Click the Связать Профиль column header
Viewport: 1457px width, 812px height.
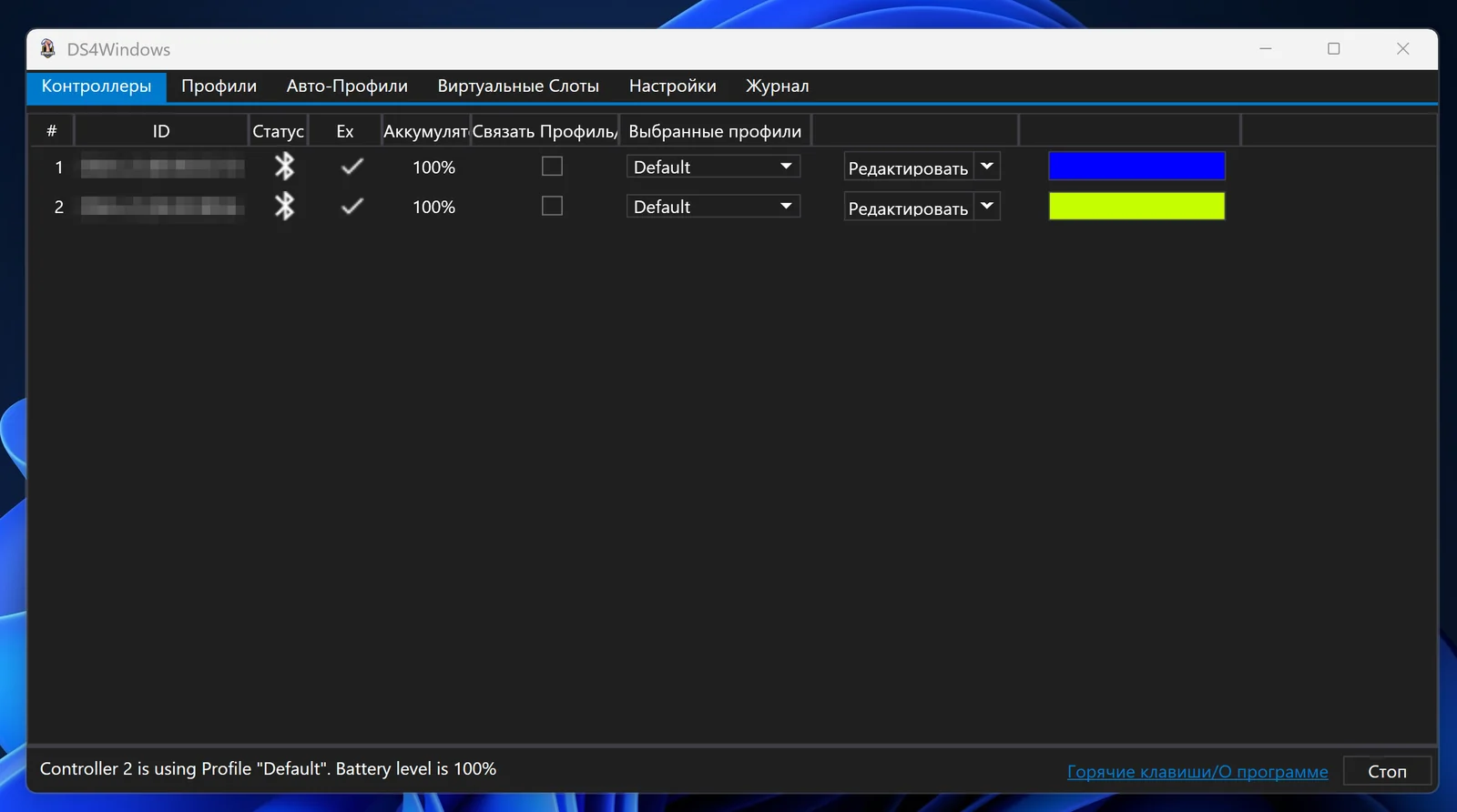(545, 131)
